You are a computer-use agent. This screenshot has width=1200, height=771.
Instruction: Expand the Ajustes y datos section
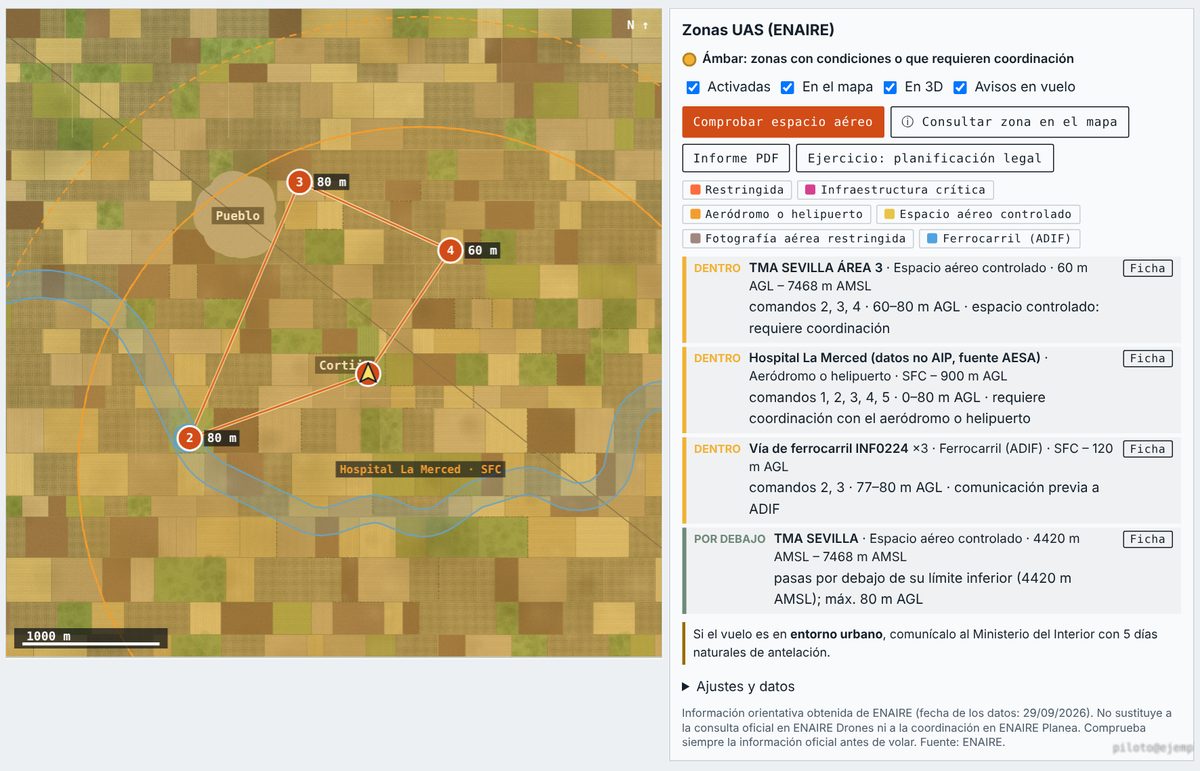pyautogui.click(x=738, y=686)
